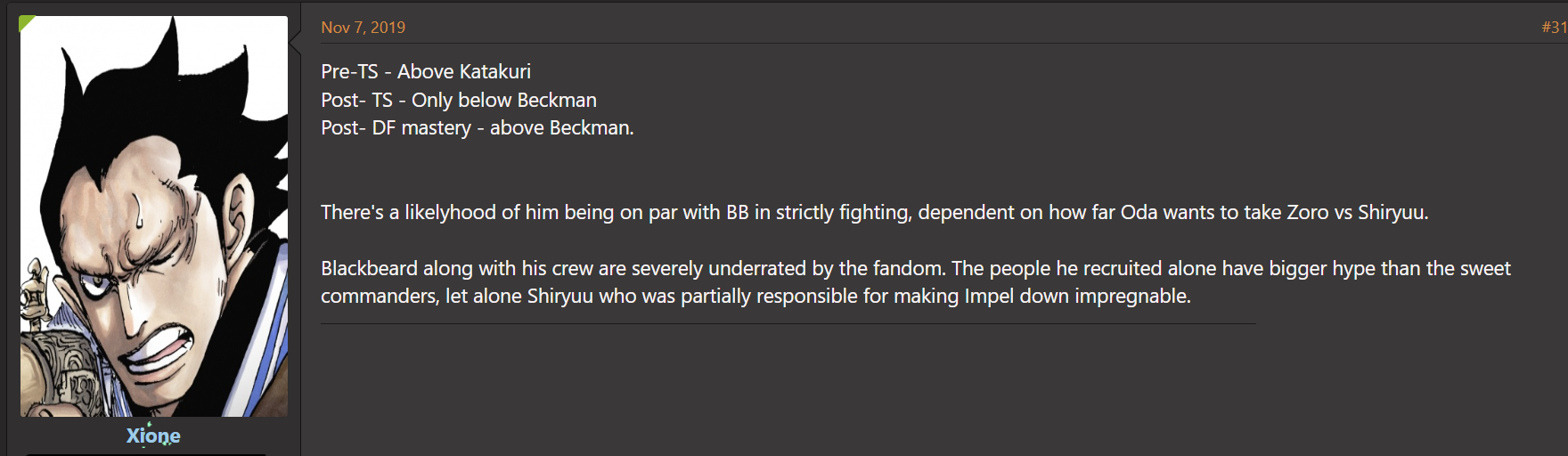Click the green online indicator on the avatar corner
Viewport: 1568px width, 456px height.
25,21
